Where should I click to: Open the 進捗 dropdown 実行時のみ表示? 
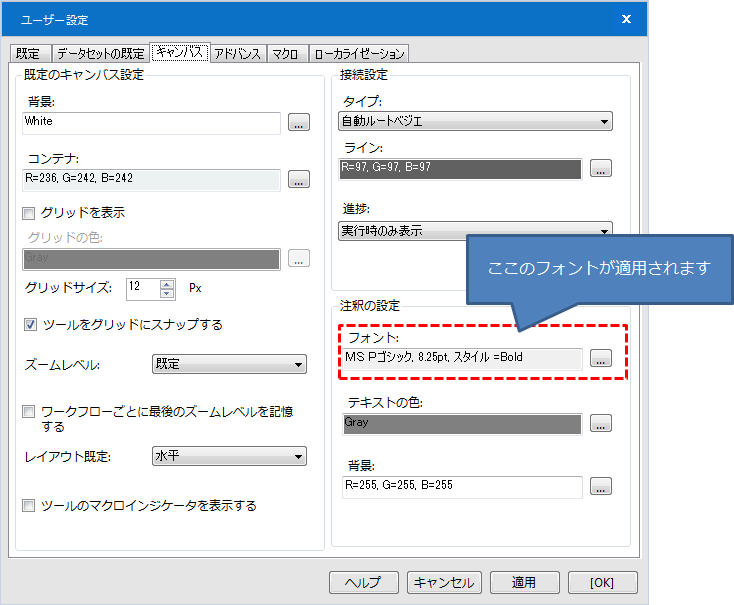click(x=475, y=231)
